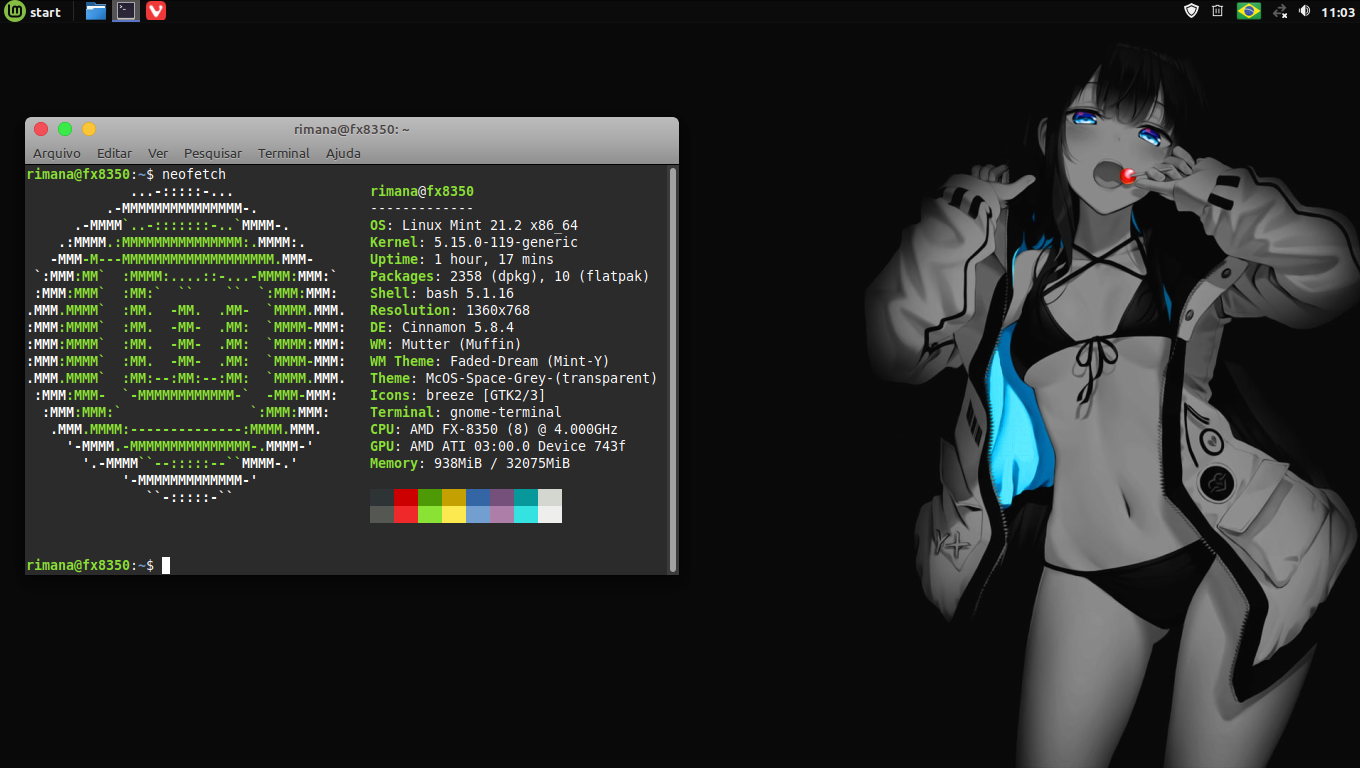Open the disconnected network tray icon
Viewport: 1360px width, 768px height.
(1280, 11)
